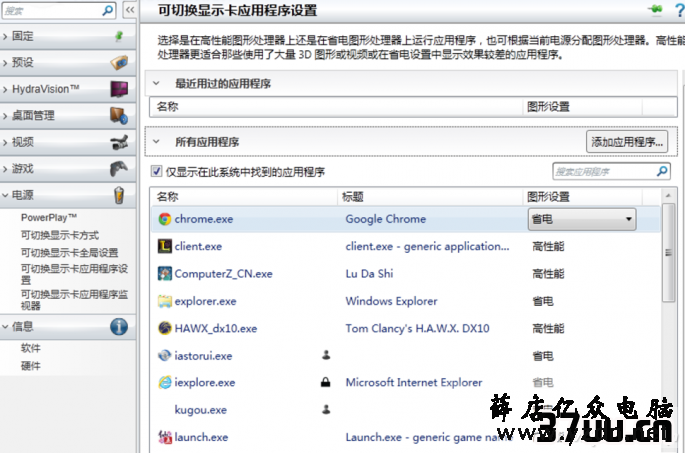Click the user icon in iastorui.exe row
The image size is (685, 453).
[326, 355]
